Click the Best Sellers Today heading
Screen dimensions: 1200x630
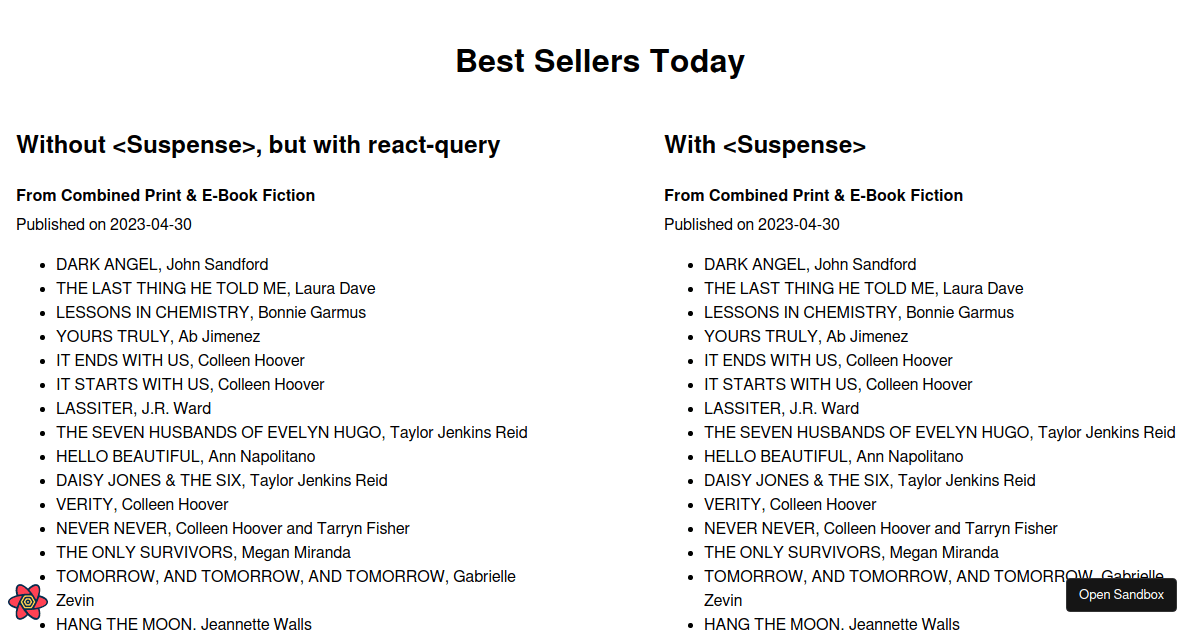(600, 61)
